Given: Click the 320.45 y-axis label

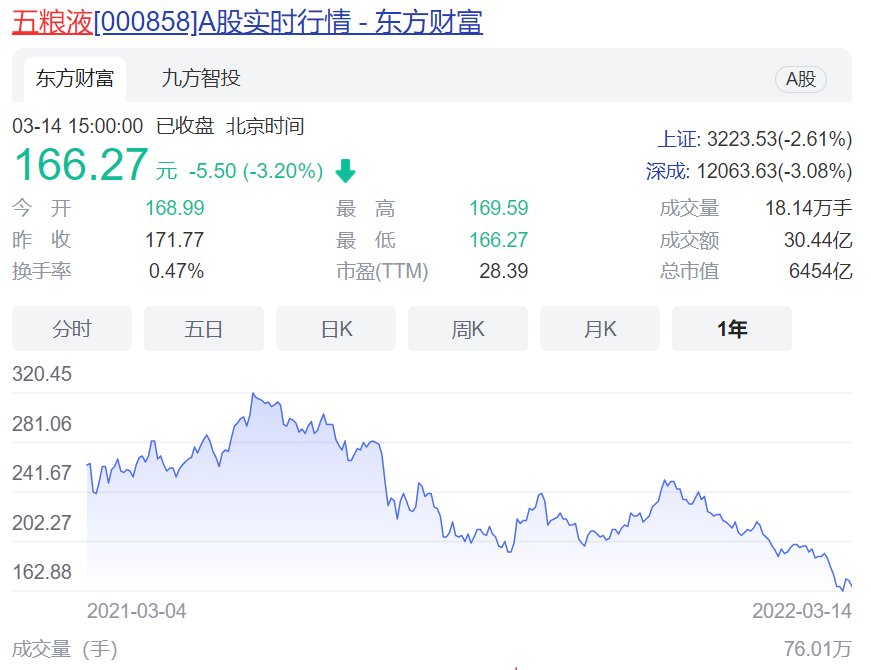Looking at the screenshot, I should coord(42,374).
